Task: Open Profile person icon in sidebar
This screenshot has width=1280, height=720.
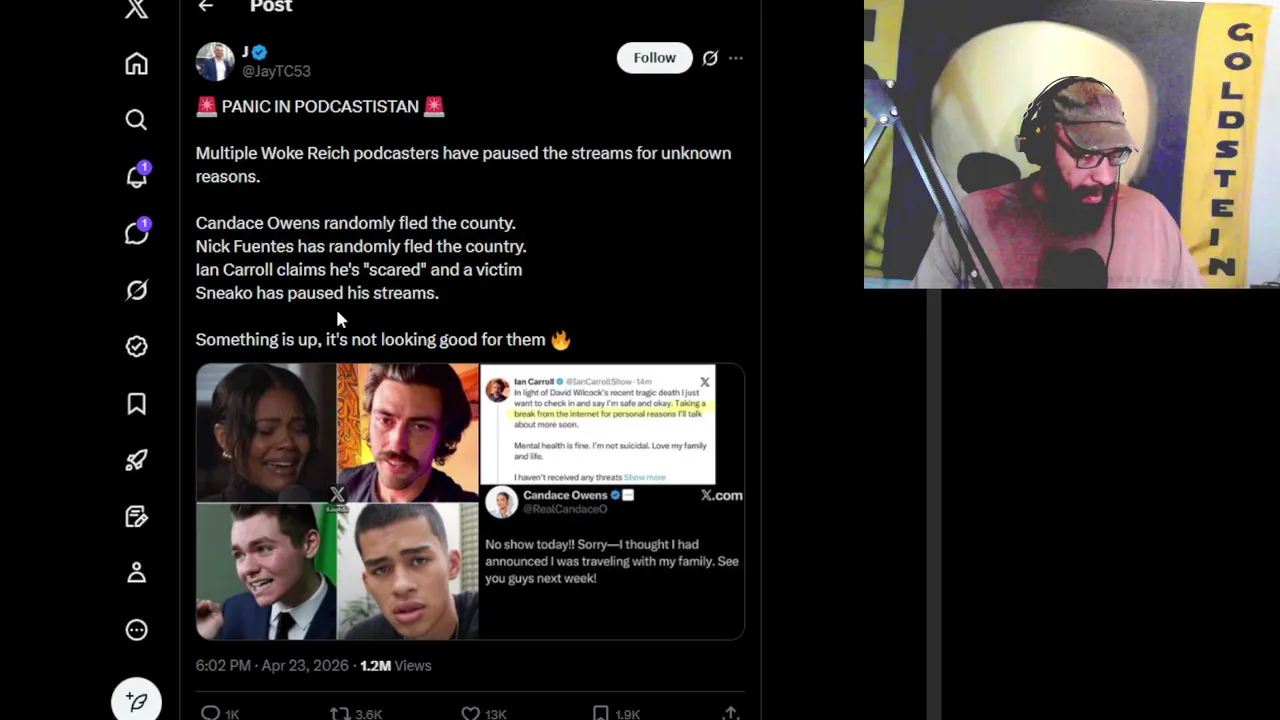Action: point(137,573)
